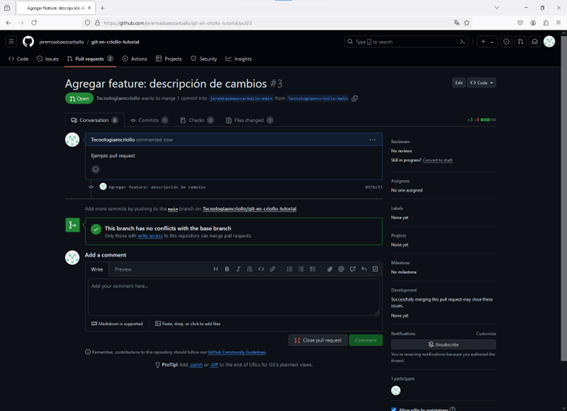Open the Code dropdown button
The image size is (567, 411).
(x=481, y=83)
